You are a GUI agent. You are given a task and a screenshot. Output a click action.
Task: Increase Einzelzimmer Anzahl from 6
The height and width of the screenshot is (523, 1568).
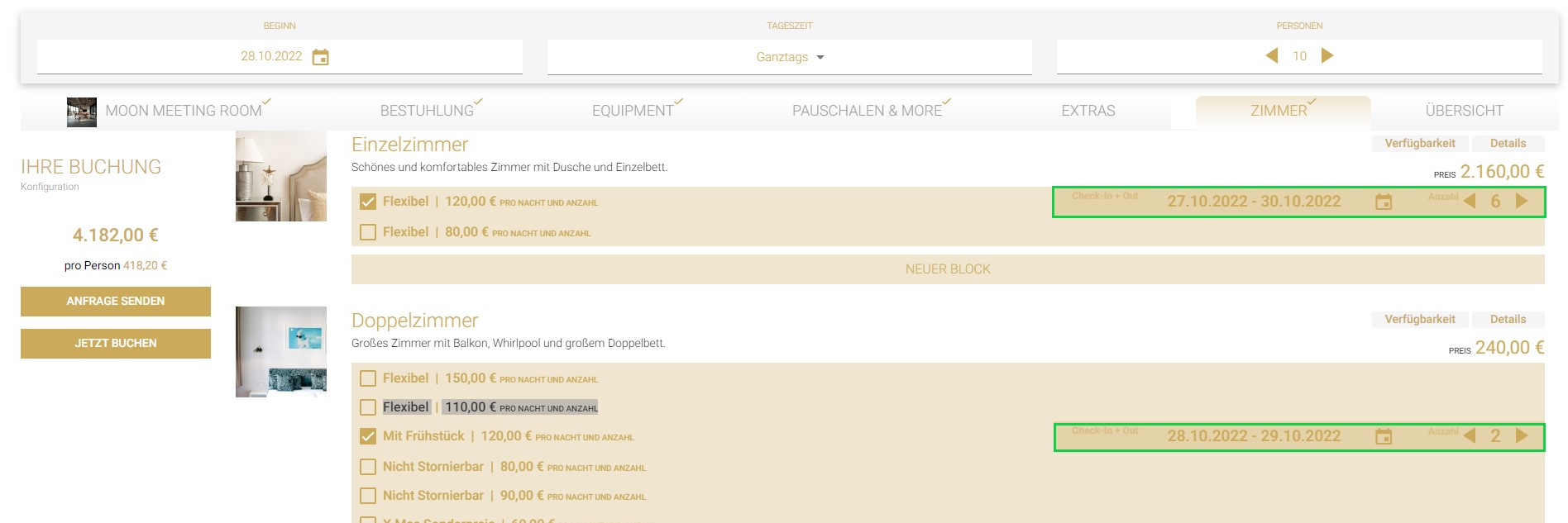(x=1522, y=201)
